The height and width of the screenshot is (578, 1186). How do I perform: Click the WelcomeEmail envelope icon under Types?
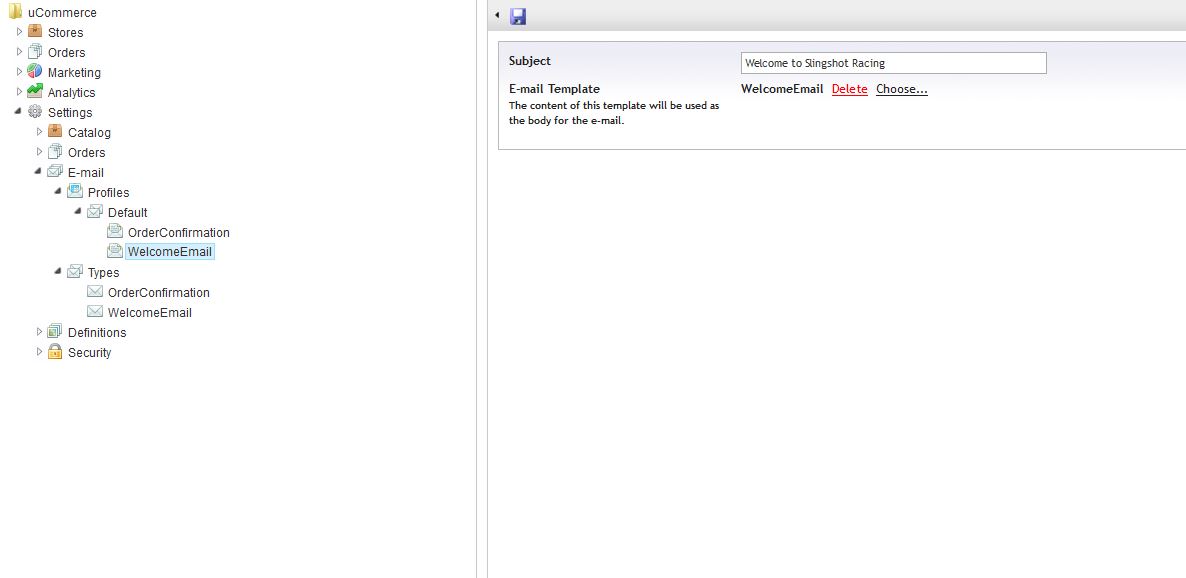pyautogui.click(x=95, y=311)
